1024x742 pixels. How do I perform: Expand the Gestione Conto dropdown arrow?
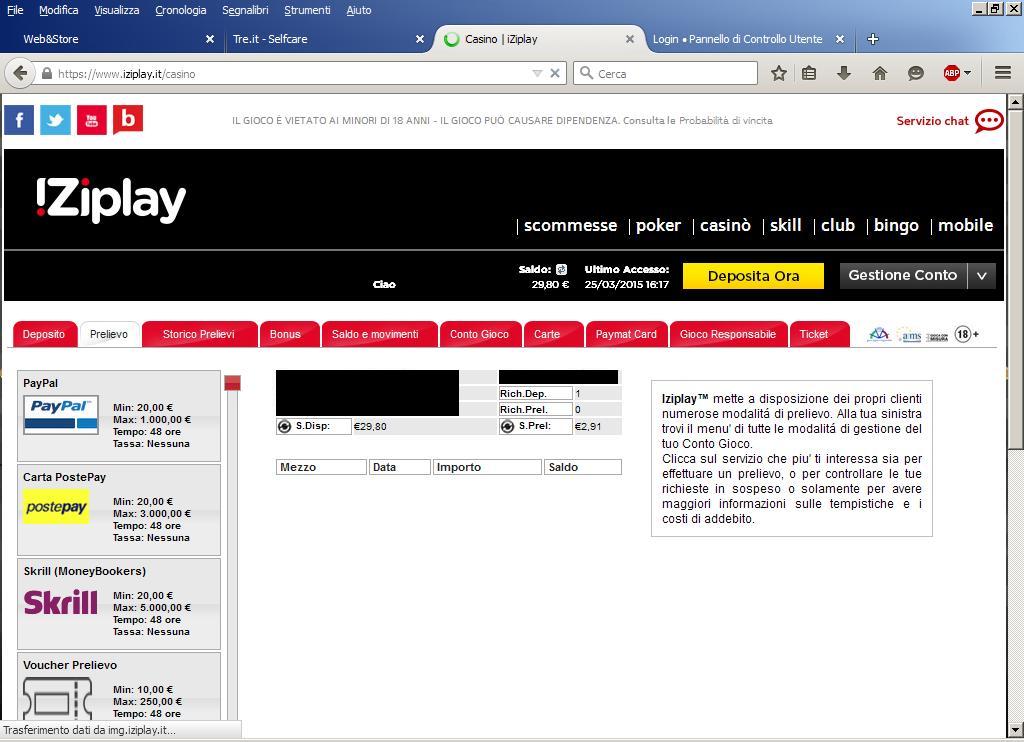pyautogui.click(x=982, y=276)
